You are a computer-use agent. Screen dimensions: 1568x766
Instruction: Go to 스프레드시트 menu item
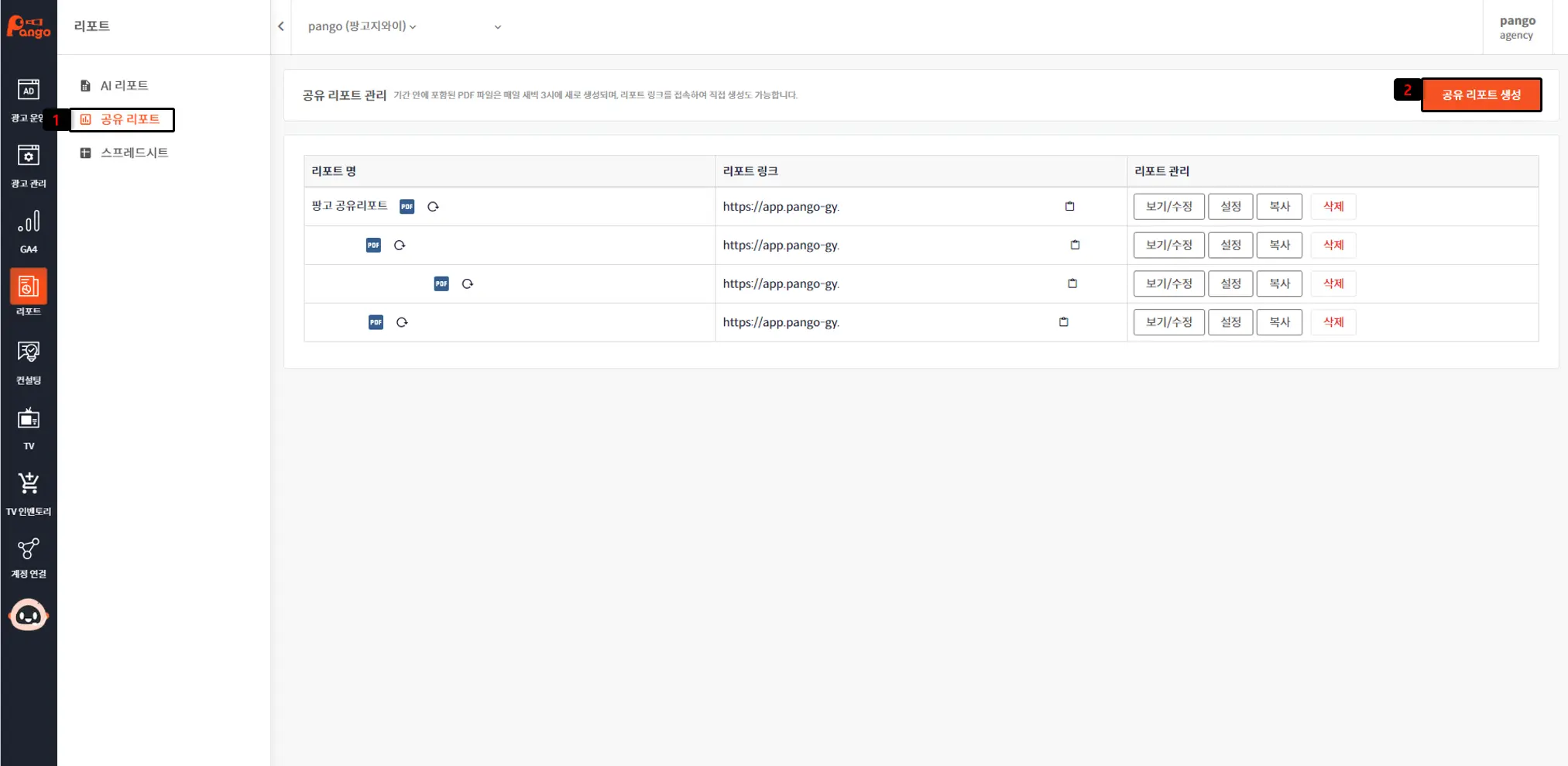[134, 153]
